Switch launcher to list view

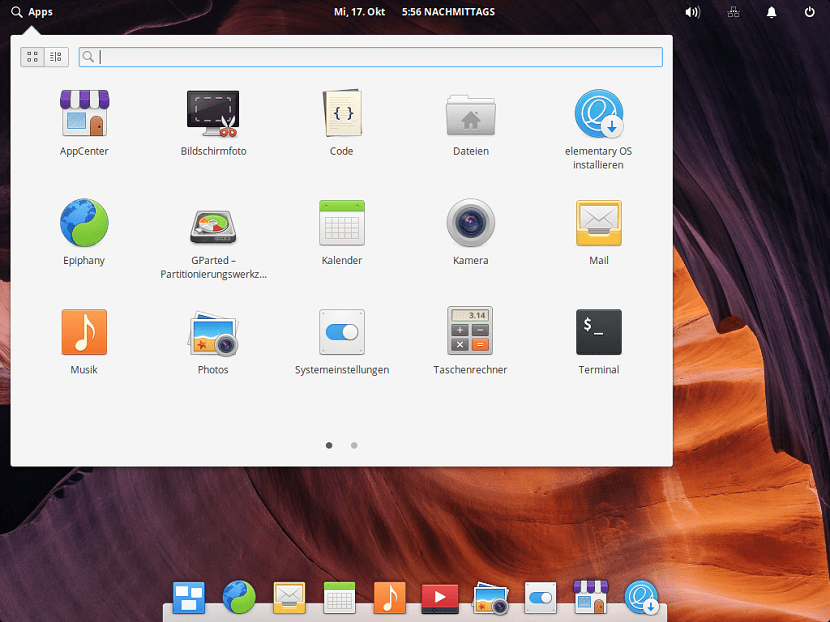[x=56, y=57]
